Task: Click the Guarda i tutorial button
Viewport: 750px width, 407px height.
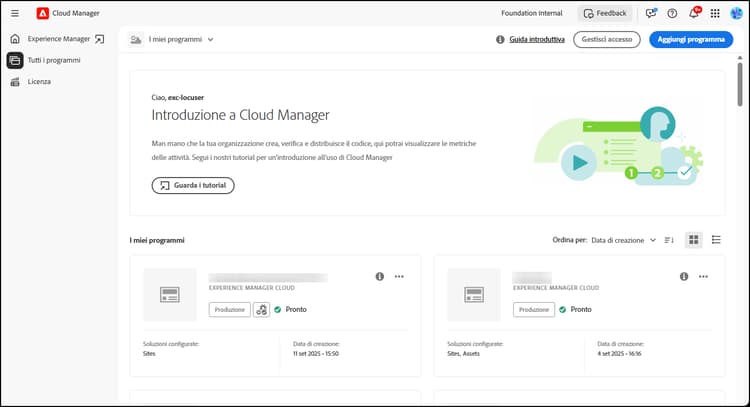Action: pyautogui.click(x=193, y=186)
